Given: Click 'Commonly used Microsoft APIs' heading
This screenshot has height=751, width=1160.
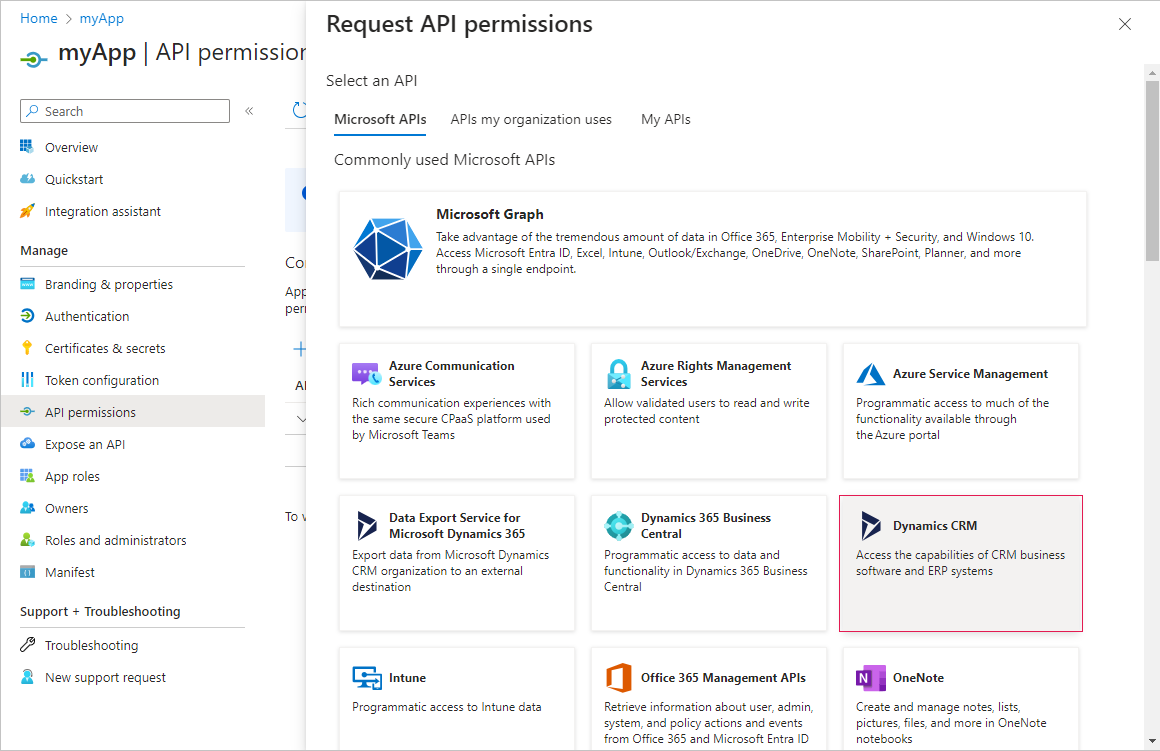Looking at the screenshot, I should (444, 160).
